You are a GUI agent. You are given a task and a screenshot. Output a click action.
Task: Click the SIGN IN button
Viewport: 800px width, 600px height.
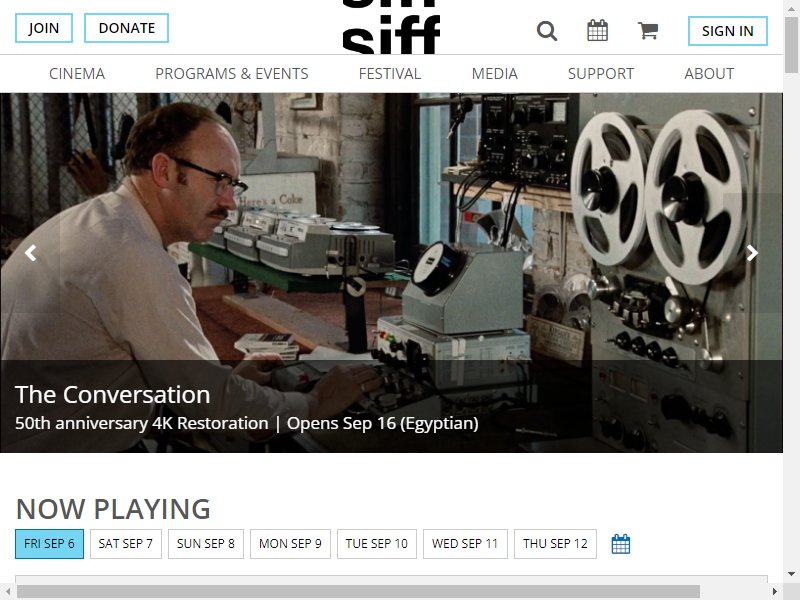point(728,31)
